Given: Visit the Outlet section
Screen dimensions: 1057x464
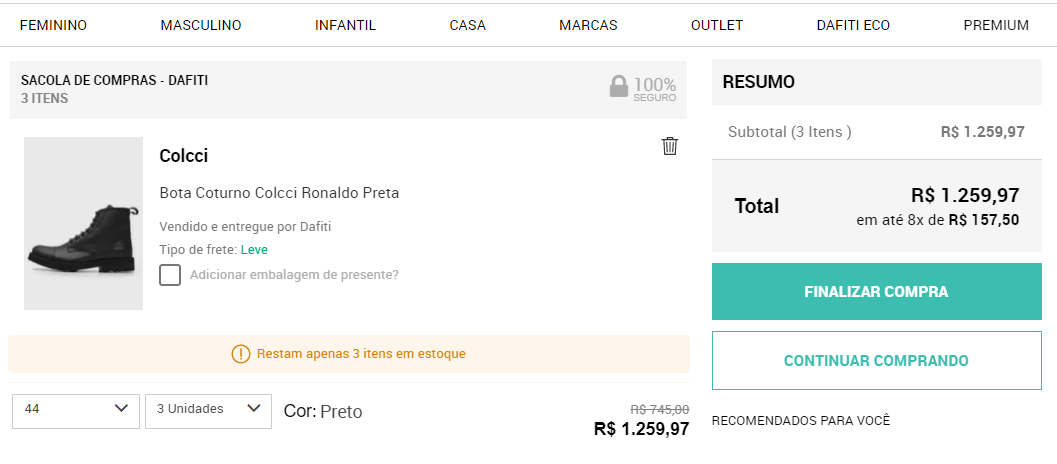Looking at the screenshot, I should pyautogui.click(x=717, y=25).
